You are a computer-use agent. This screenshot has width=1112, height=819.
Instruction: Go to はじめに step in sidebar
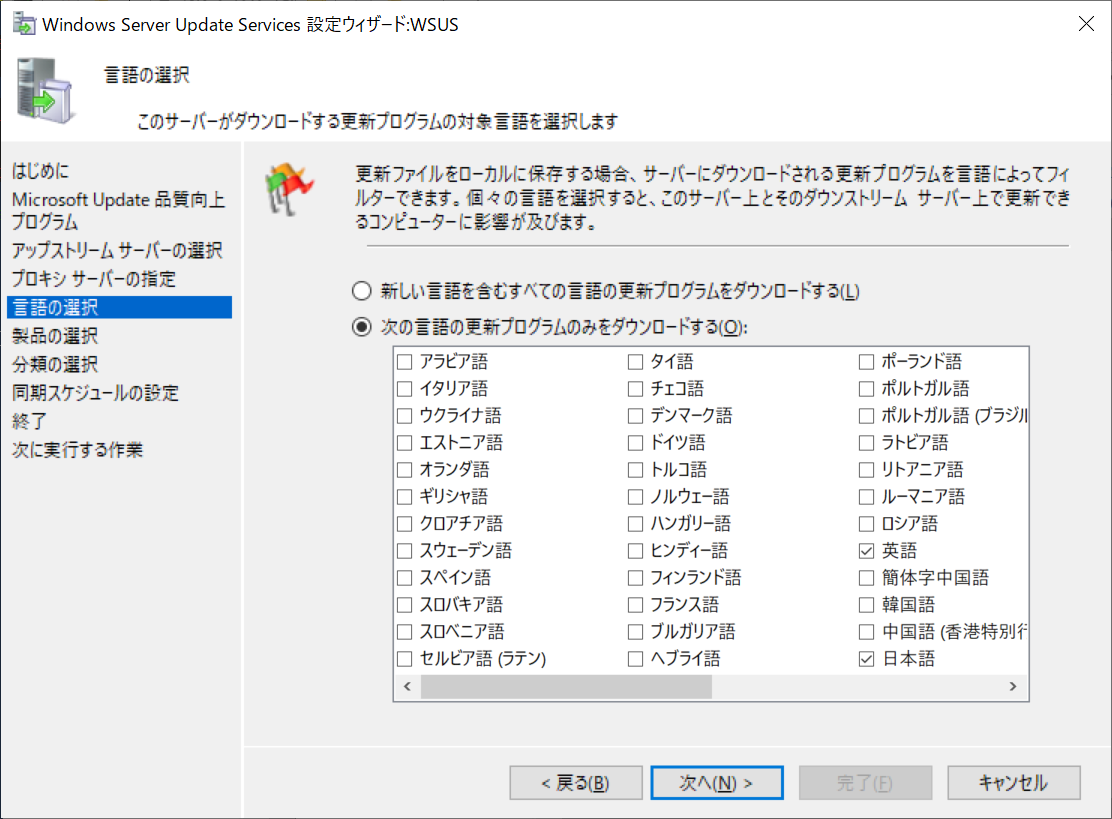tap(40, 170)
